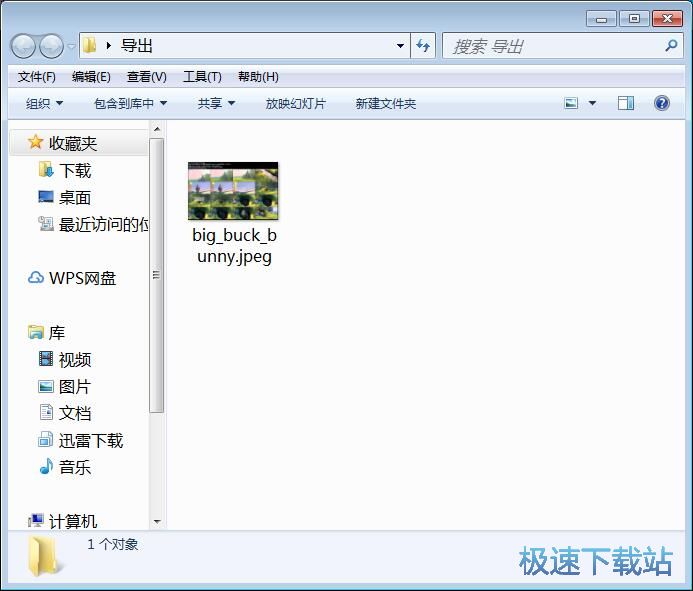The image size is (693, 591).
Task: Open the 图片 library
Action: 75,387
